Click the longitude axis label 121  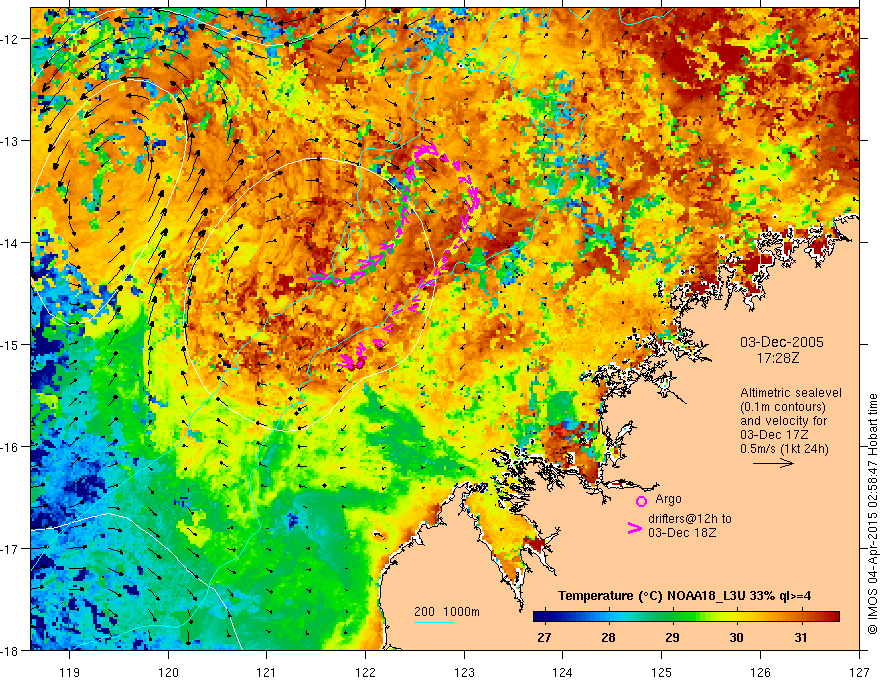tap(267, 672)
